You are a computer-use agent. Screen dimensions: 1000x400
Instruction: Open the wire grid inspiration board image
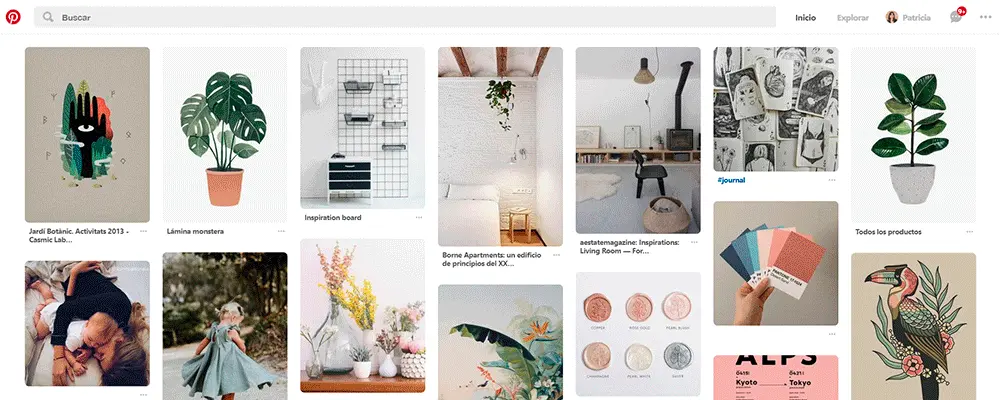(x=362, y=128)
